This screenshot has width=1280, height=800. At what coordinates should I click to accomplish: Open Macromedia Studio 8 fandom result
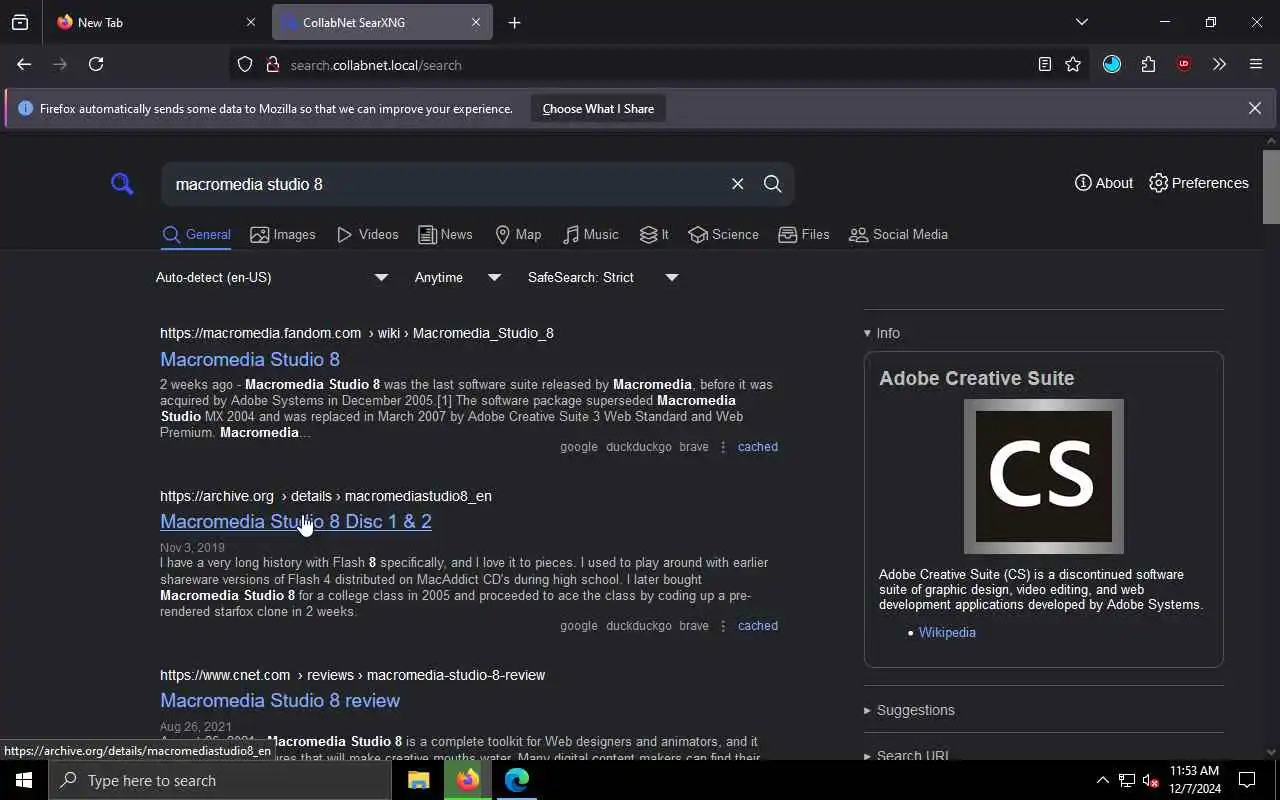250,359
